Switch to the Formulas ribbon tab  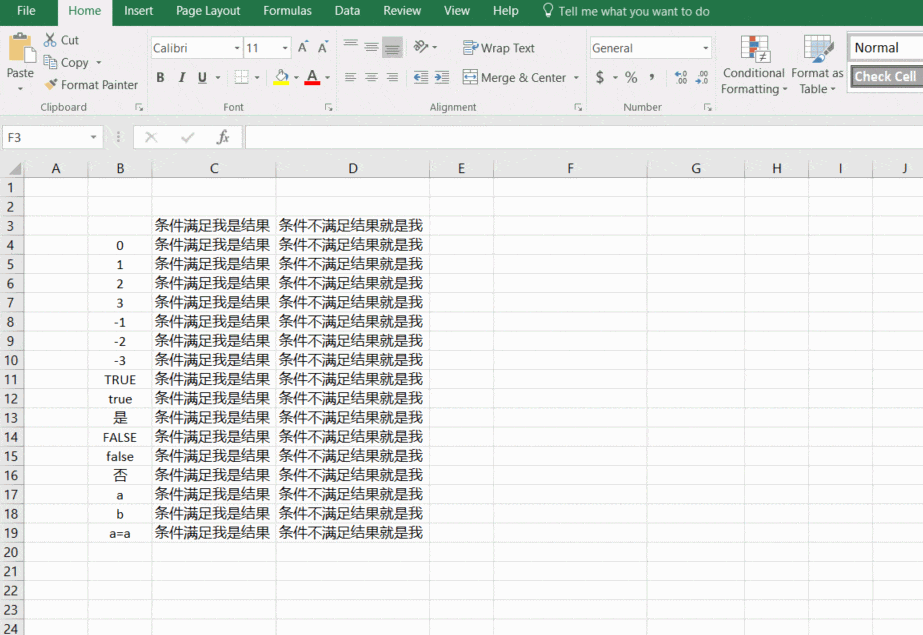pyautogui.click(x=287, y=11)
